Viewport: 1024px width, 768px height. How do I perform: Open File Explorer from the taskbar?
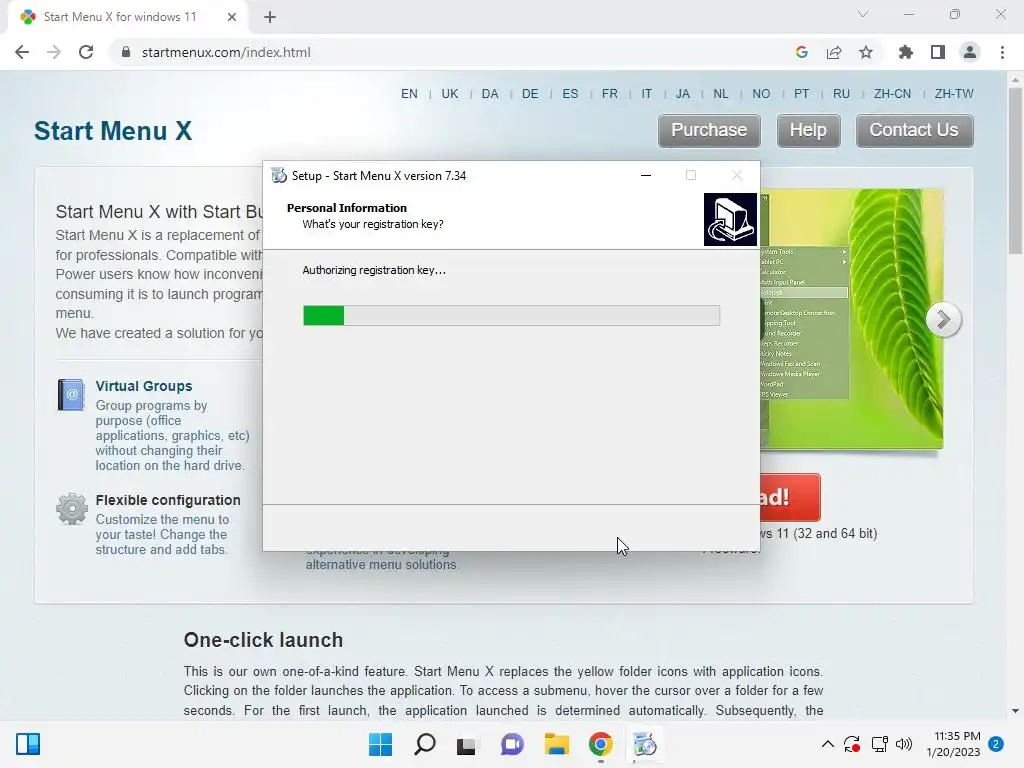tap(556, 744)
